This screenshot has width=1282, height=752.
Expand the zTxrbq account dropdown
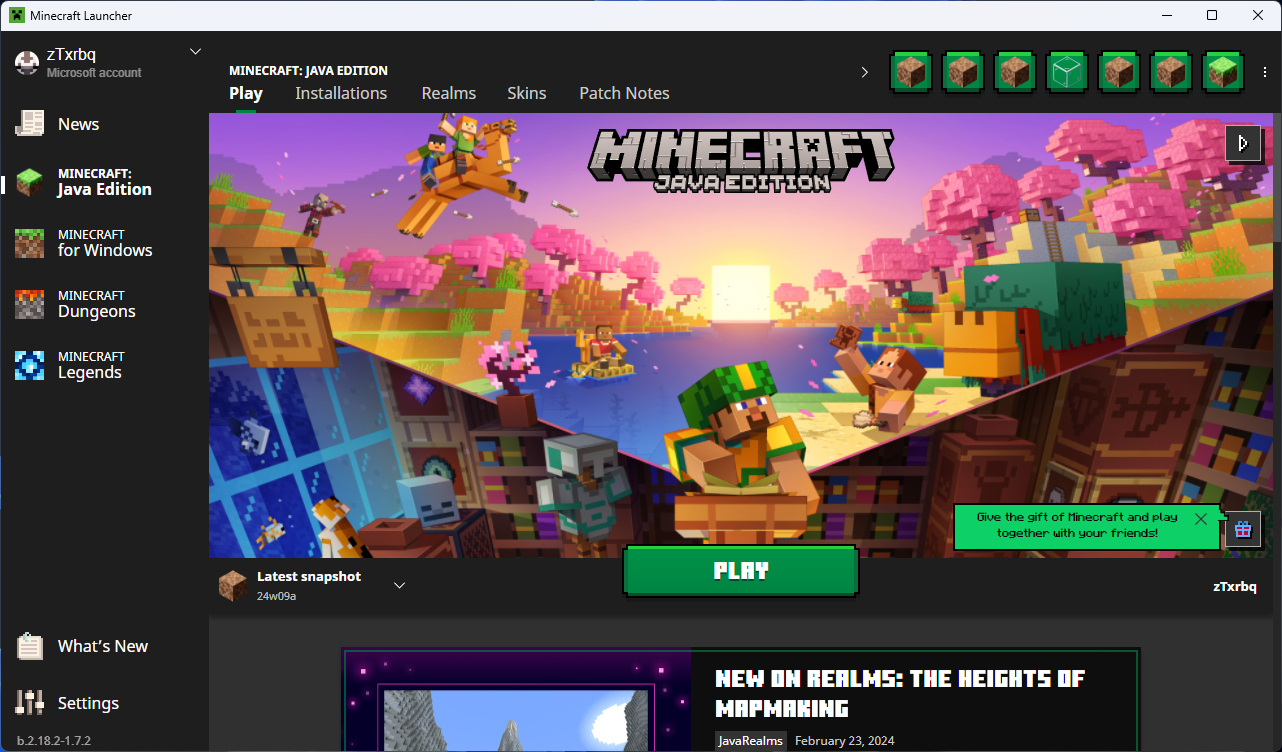tap(195, 52)
